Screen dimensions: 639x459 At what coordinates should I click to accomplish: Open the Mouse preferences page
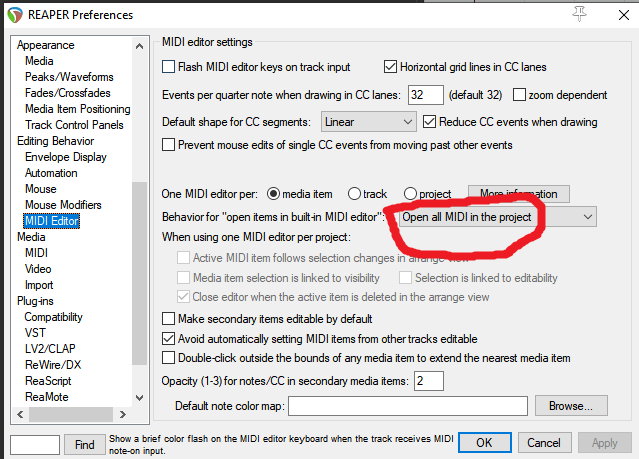(x=41, y=189)
